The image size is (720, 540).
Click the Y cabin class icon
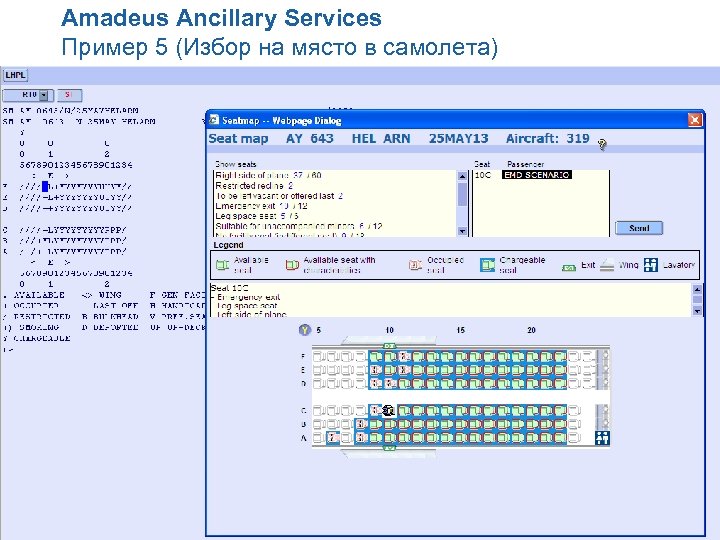coord(304,330)
